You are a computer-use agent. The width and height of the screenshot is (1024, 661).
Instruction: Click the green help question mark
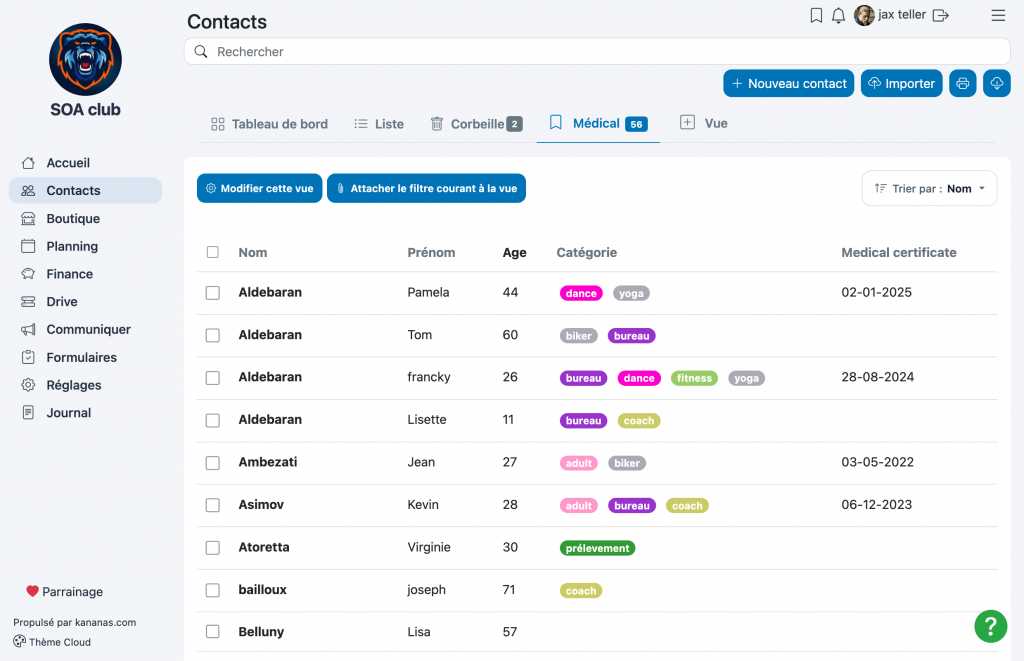pos(991,626)
